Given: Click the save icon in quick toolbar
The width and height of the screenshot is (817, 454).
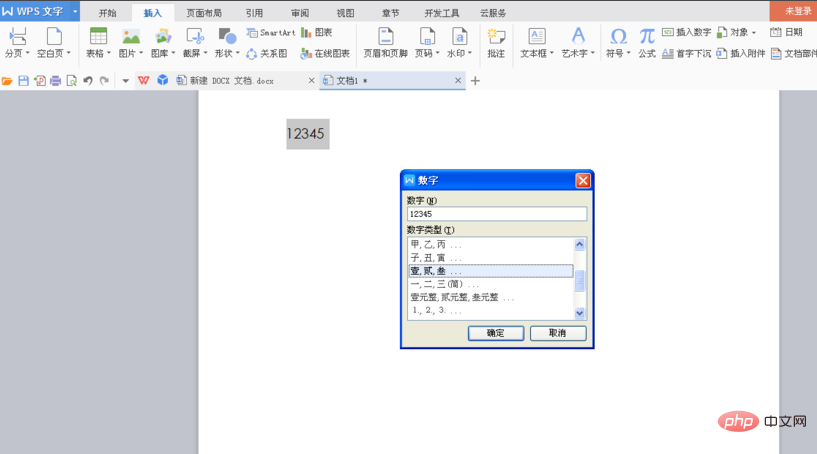Looking at the screenshot, I should click(23, 80).
